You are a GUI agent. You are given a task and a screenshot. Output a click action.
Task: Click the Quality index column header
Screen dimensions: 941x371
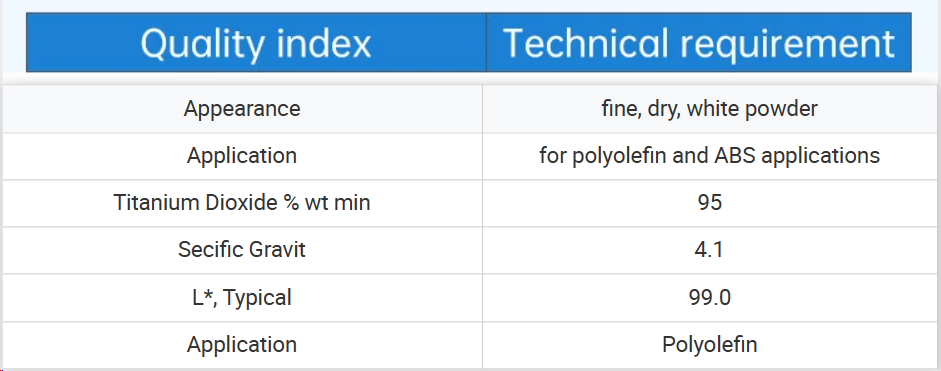(256, 43)
